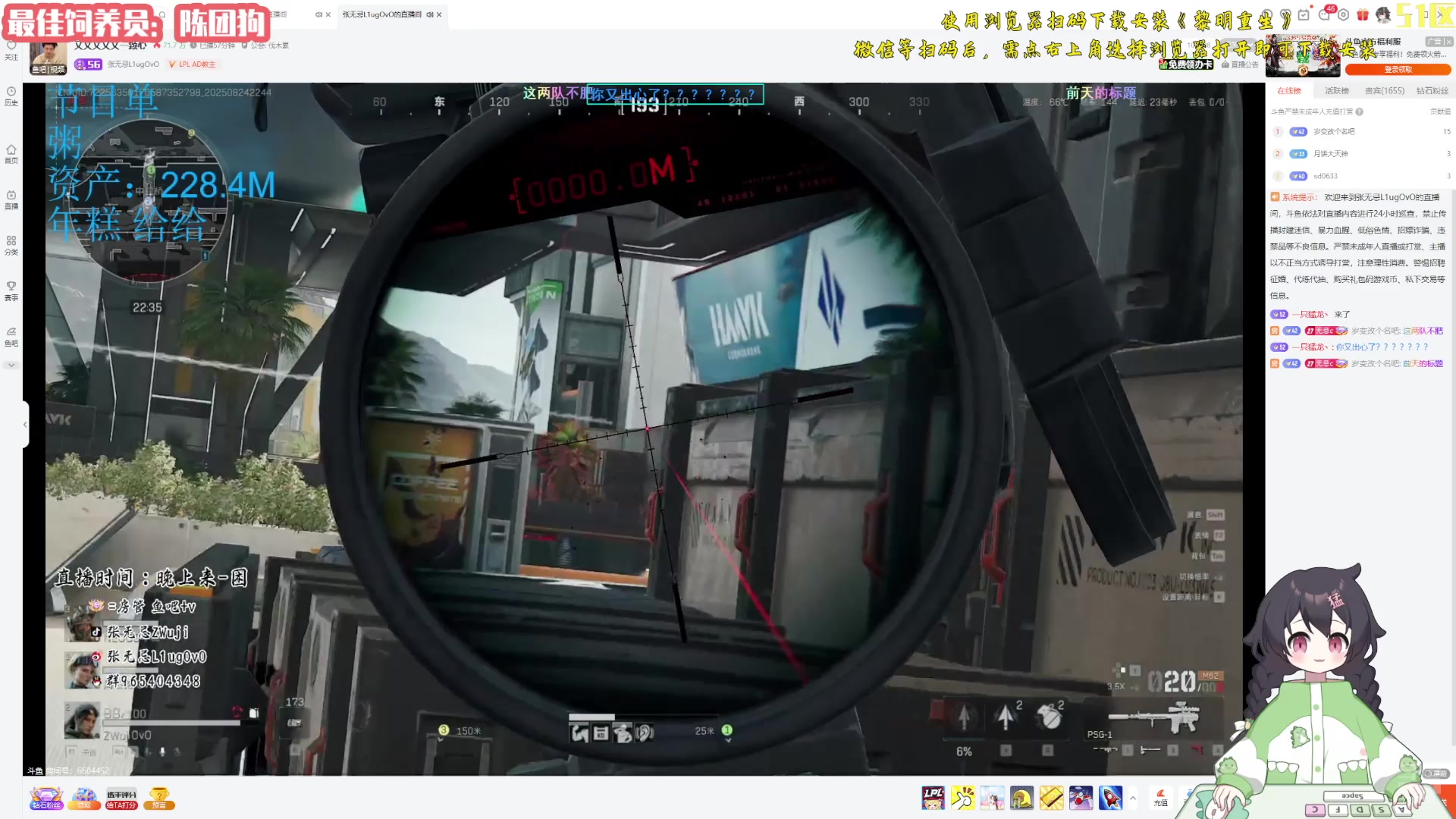
Task: Expand more sidebar items chevron
Action: coord(11,365)
